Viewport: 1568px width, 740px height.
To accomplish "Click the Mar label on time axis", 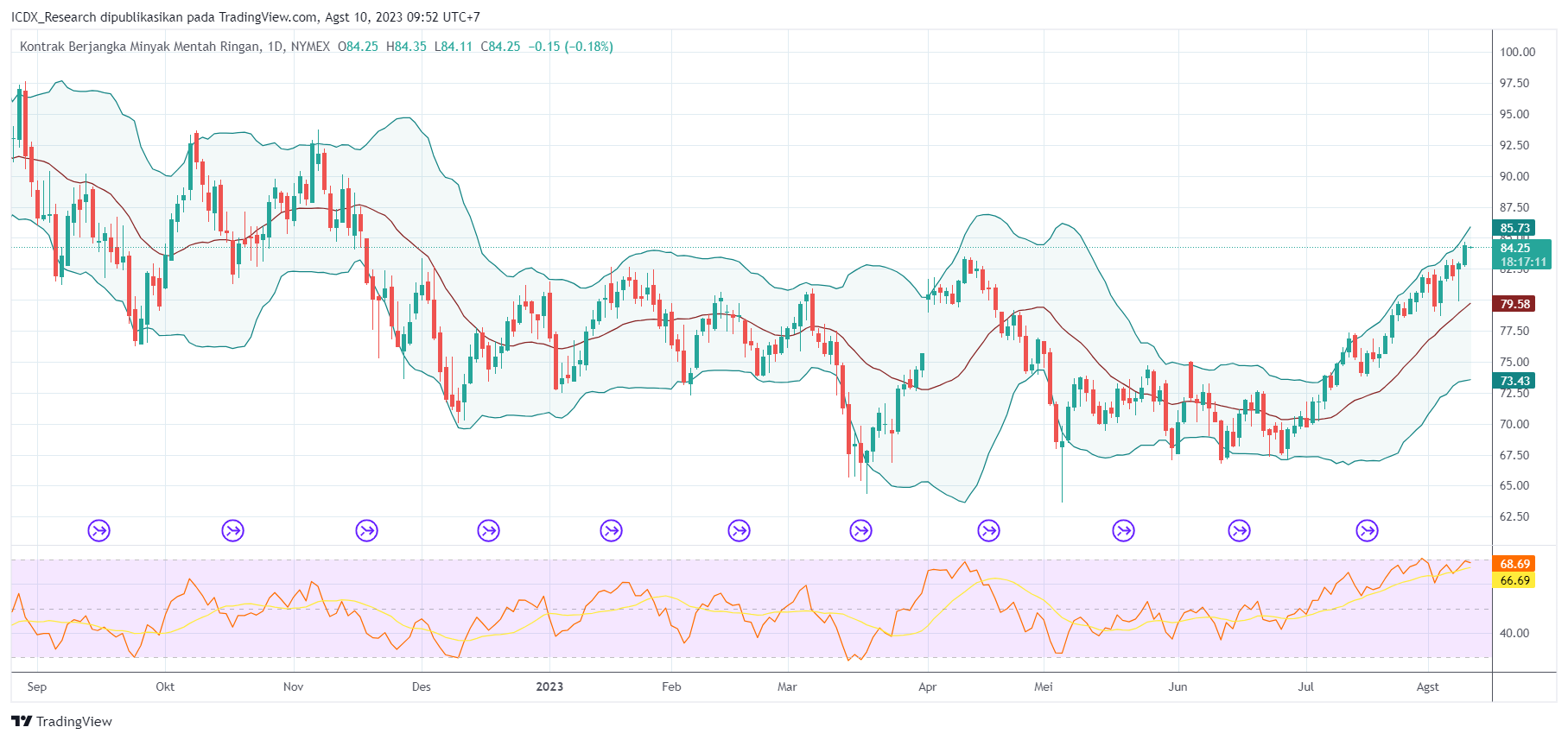I will click(x=787, y=687).
